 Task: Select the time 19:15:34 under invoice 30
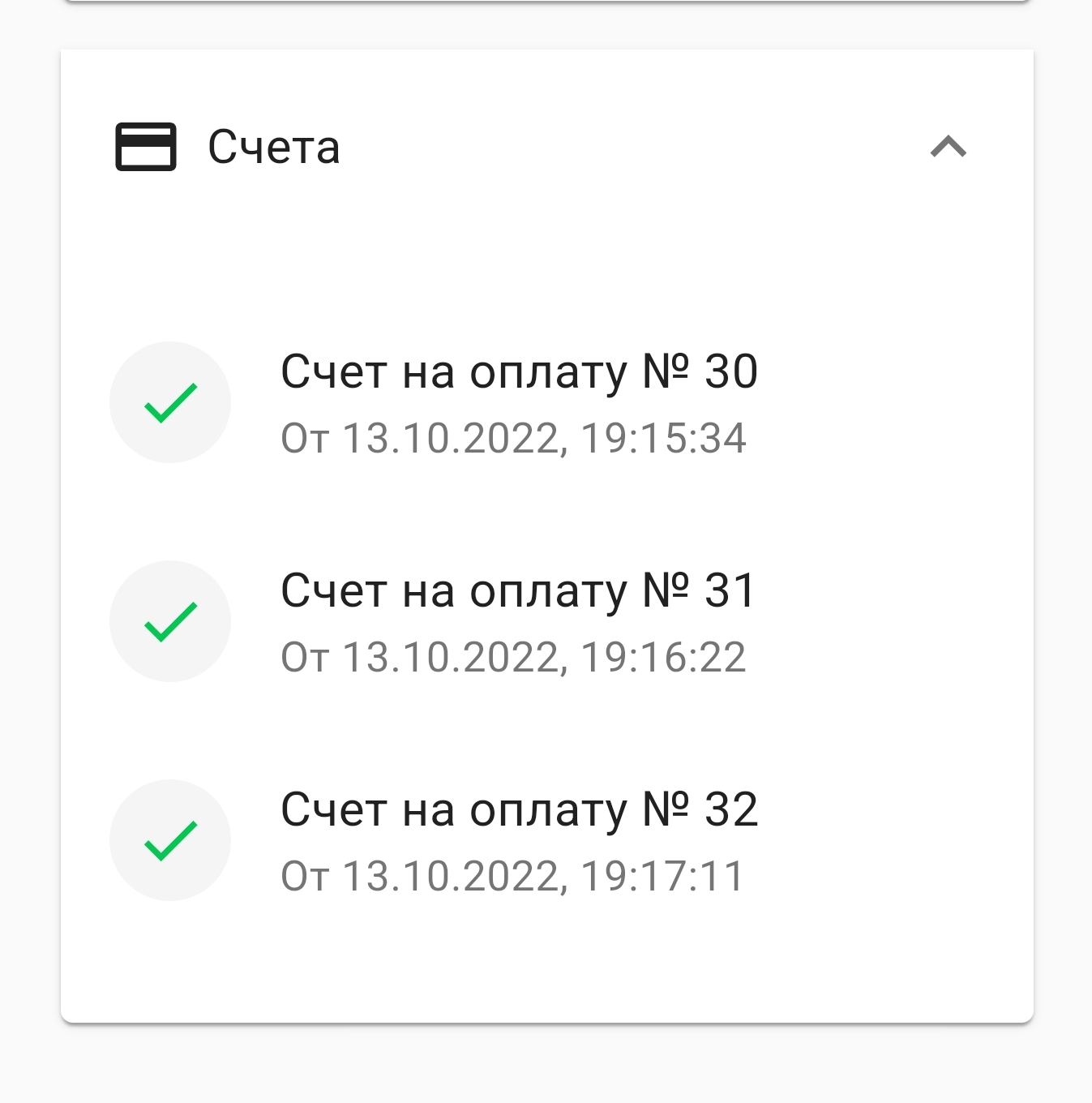(x=663, y=439)
